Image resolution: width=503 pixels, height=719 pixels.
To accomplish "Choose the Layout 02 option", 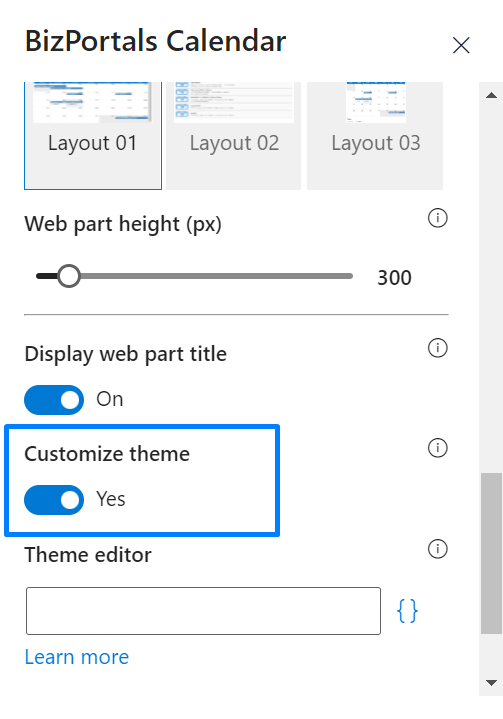I will pyautogui.click(x=234, y=136).
